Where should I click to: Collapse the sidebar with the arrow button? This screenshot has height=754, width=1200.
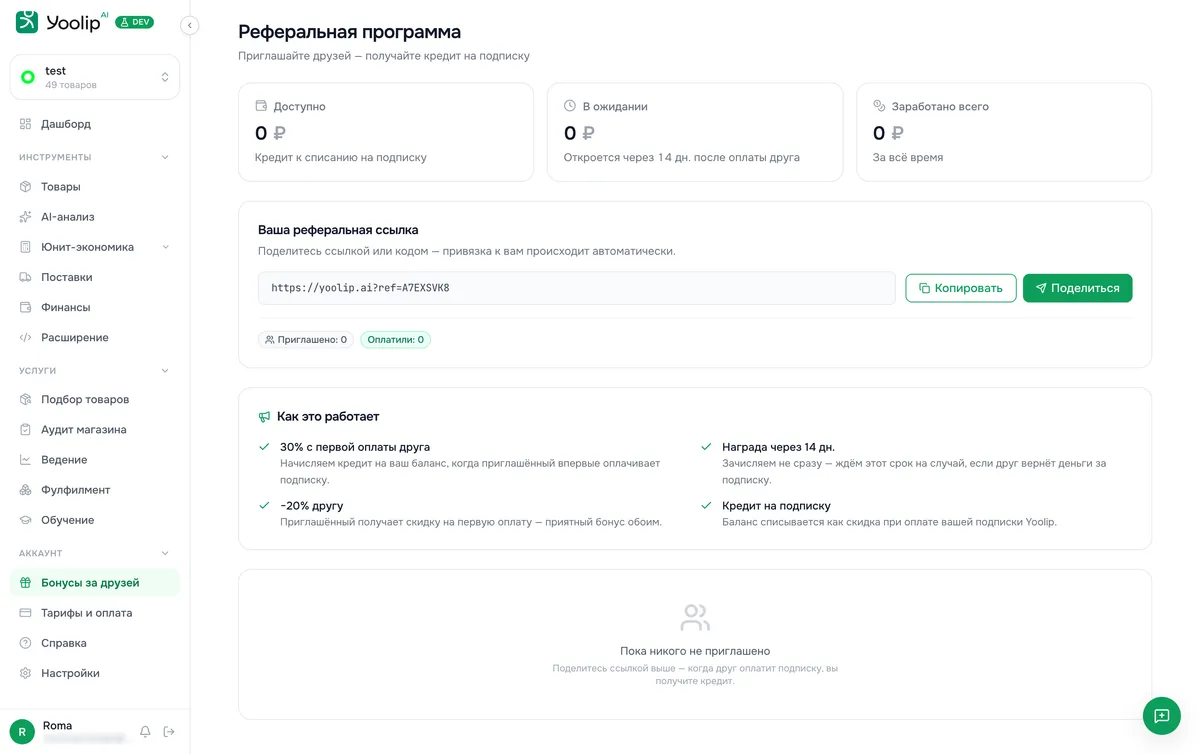189,25
